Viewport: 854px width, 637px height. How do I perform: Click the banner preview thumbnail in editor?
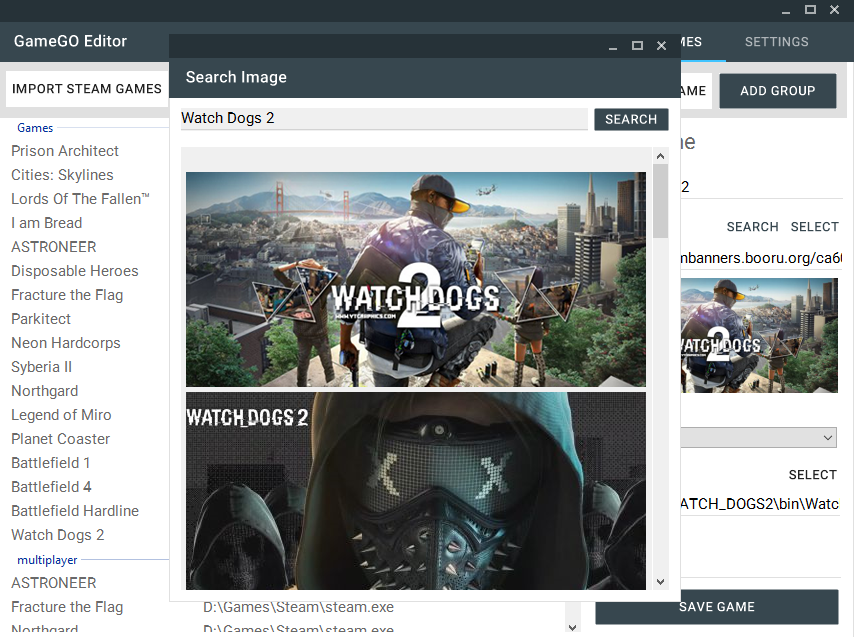click(759, 335)
